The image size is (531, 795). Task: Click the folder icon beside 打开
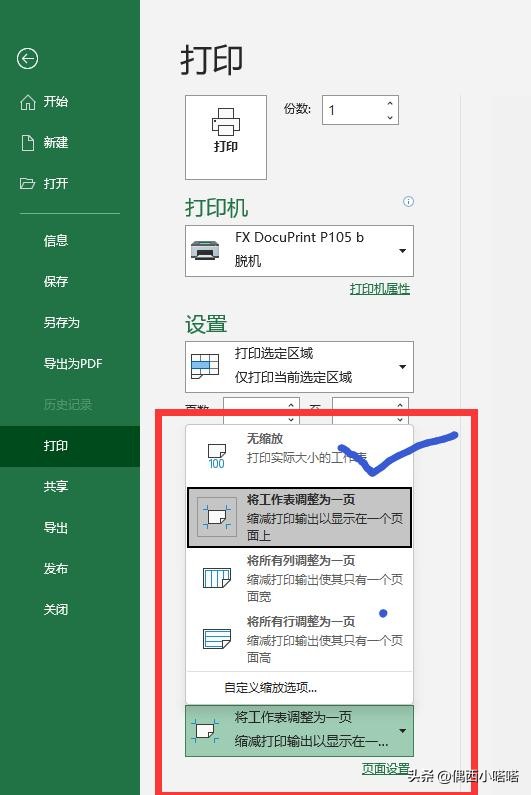pos(27,184)
